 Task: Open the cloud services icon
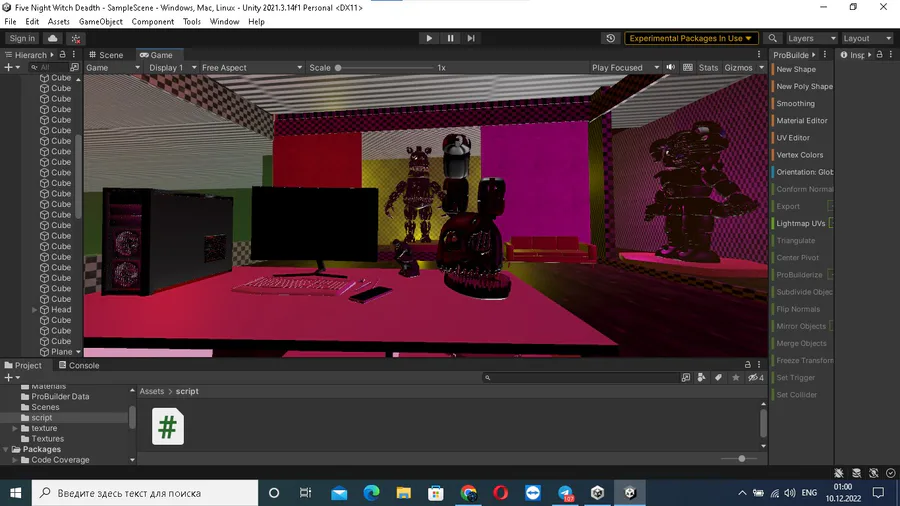pyautogui.click(x=52, y=38)
